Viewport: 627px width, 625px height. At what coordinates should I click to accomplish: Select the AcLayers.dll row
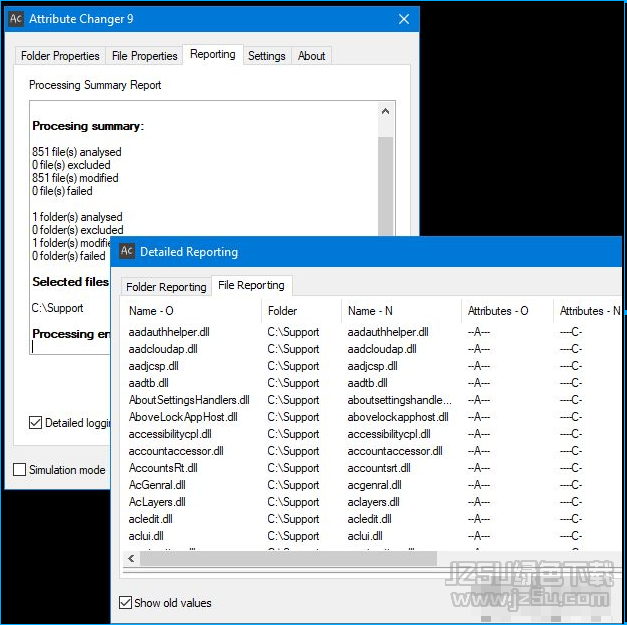tap(157, 502)
